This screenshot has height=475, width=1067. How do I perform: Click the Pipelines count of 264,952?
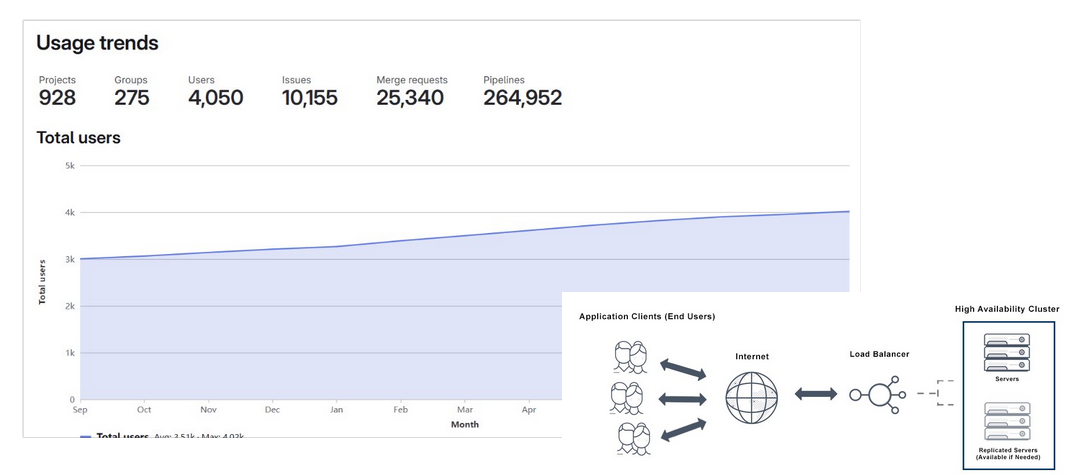[x=522, y=98]
